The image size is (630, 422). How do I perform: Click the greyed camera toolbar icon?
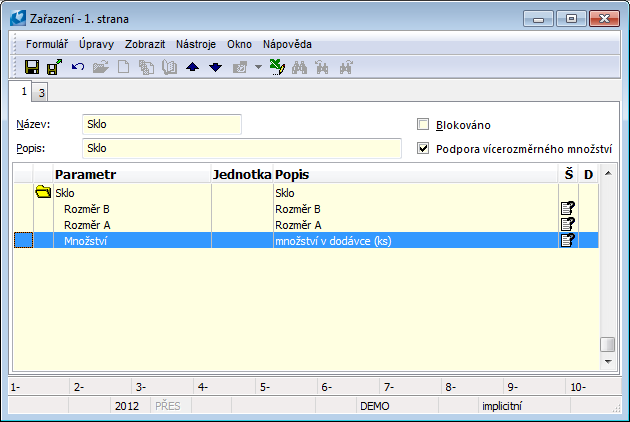pyautogui.click(x=239, y=67)
